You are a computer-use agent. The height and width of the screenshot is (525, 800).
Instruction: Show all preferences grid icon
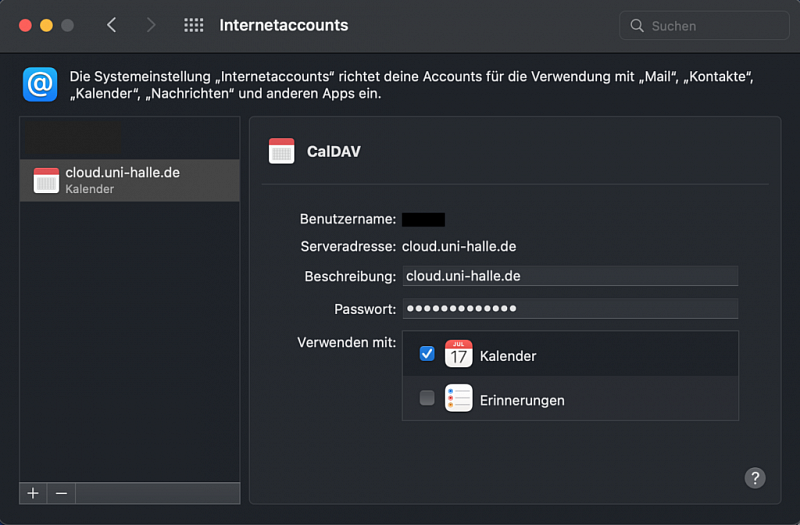coord(193,25)
